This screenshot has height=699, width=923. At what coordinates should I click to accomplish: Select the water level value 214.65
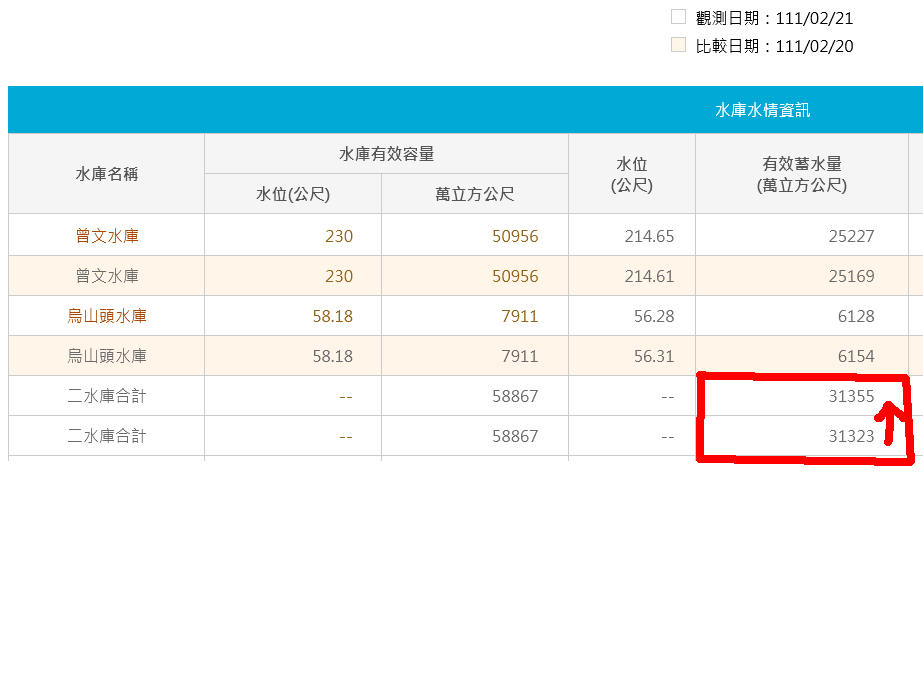point(649,236)
